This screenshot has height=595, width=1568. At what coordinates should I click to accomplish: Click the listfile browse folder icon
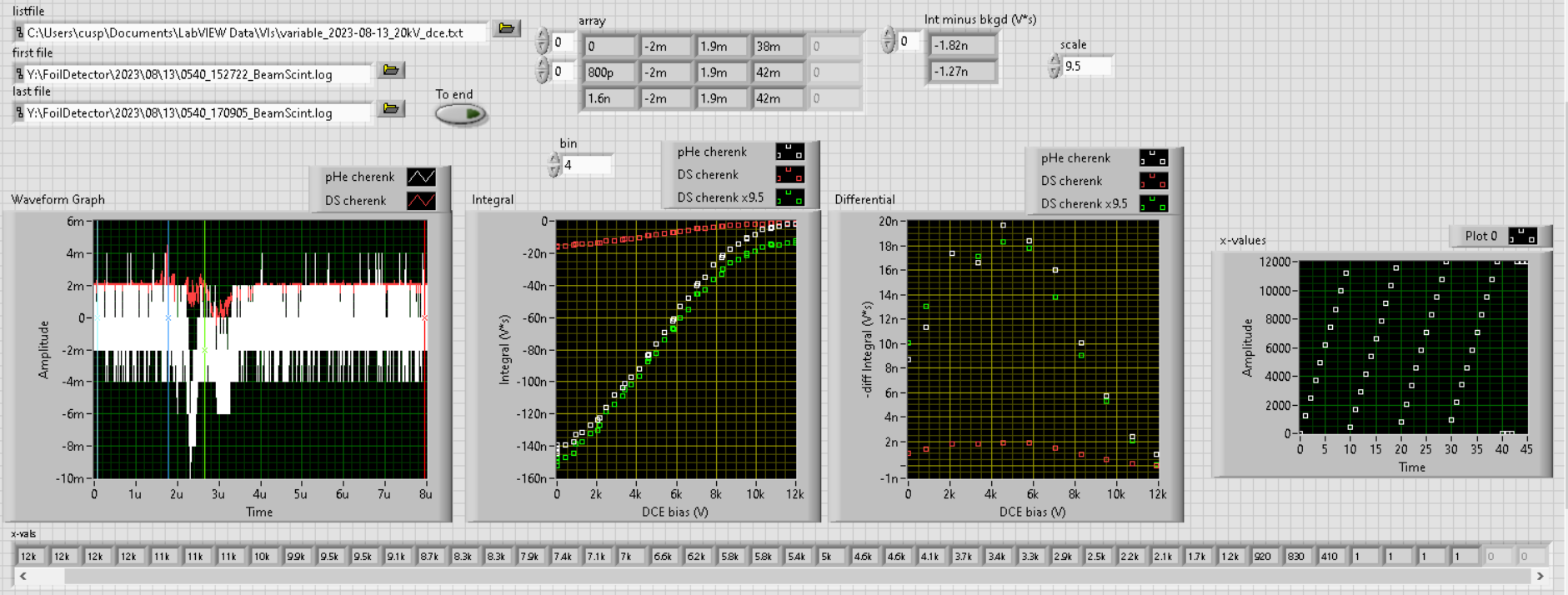506,28
